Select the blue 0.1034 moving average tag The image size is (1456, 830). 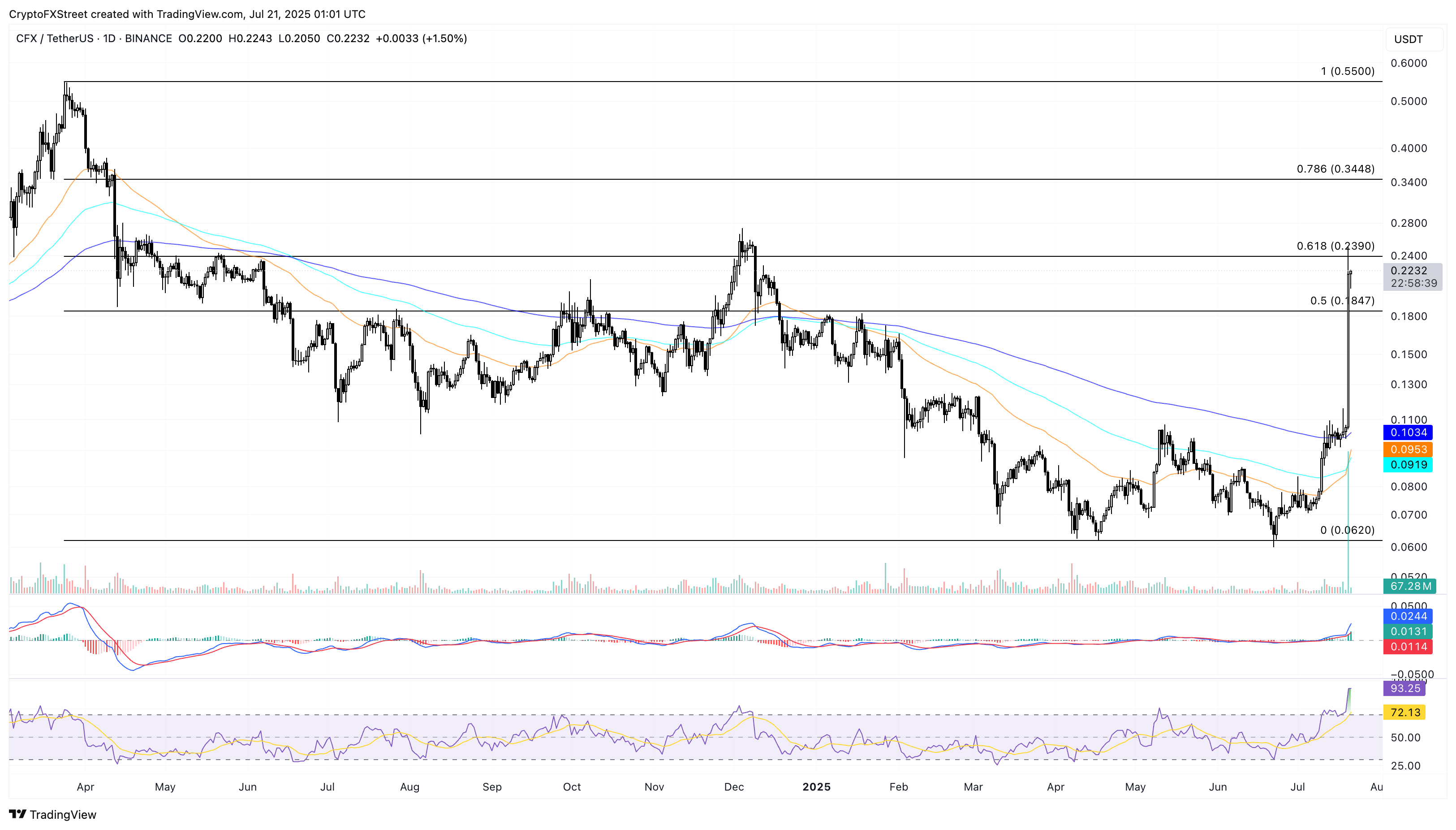[x=1408, y=432]
